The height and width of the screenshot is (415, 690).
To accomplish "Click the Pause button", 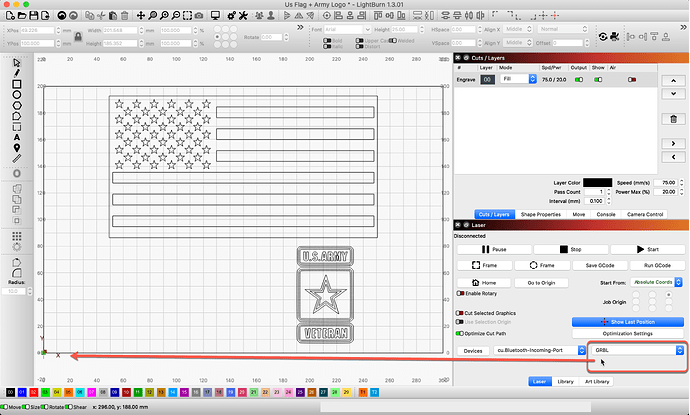I will click(494, 249).
